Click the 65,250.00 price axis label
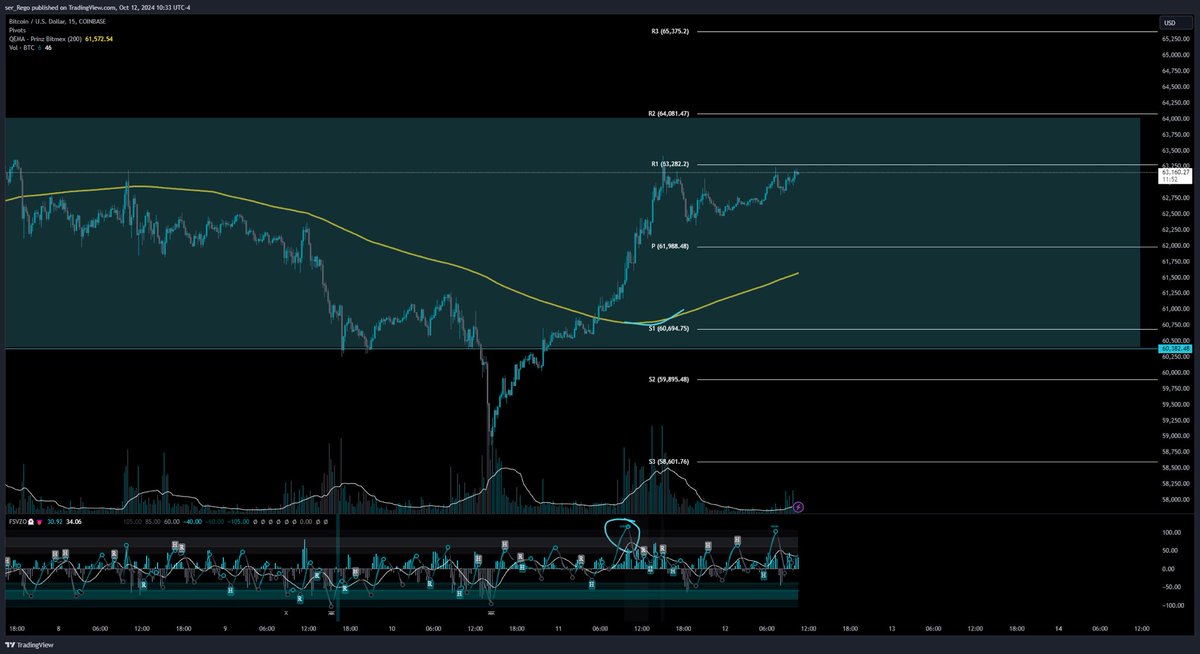The height and width of the screenshot is (654, 1200). 1174,39
